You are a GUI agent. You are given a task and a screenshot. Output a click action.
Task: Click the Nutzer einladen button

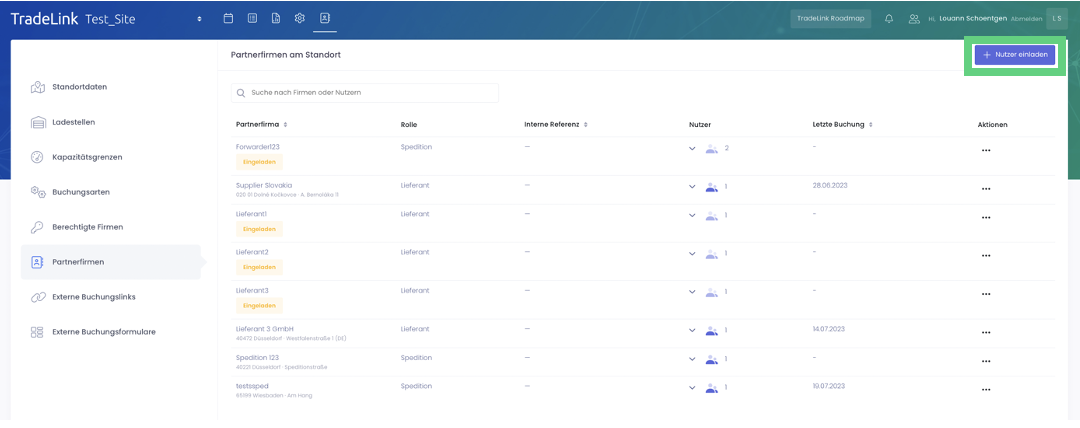click(1014, 55)
